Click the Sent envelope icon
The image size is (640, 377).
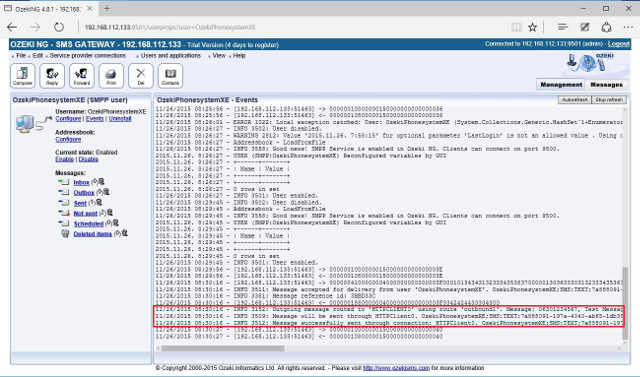[x=63, y=203]
